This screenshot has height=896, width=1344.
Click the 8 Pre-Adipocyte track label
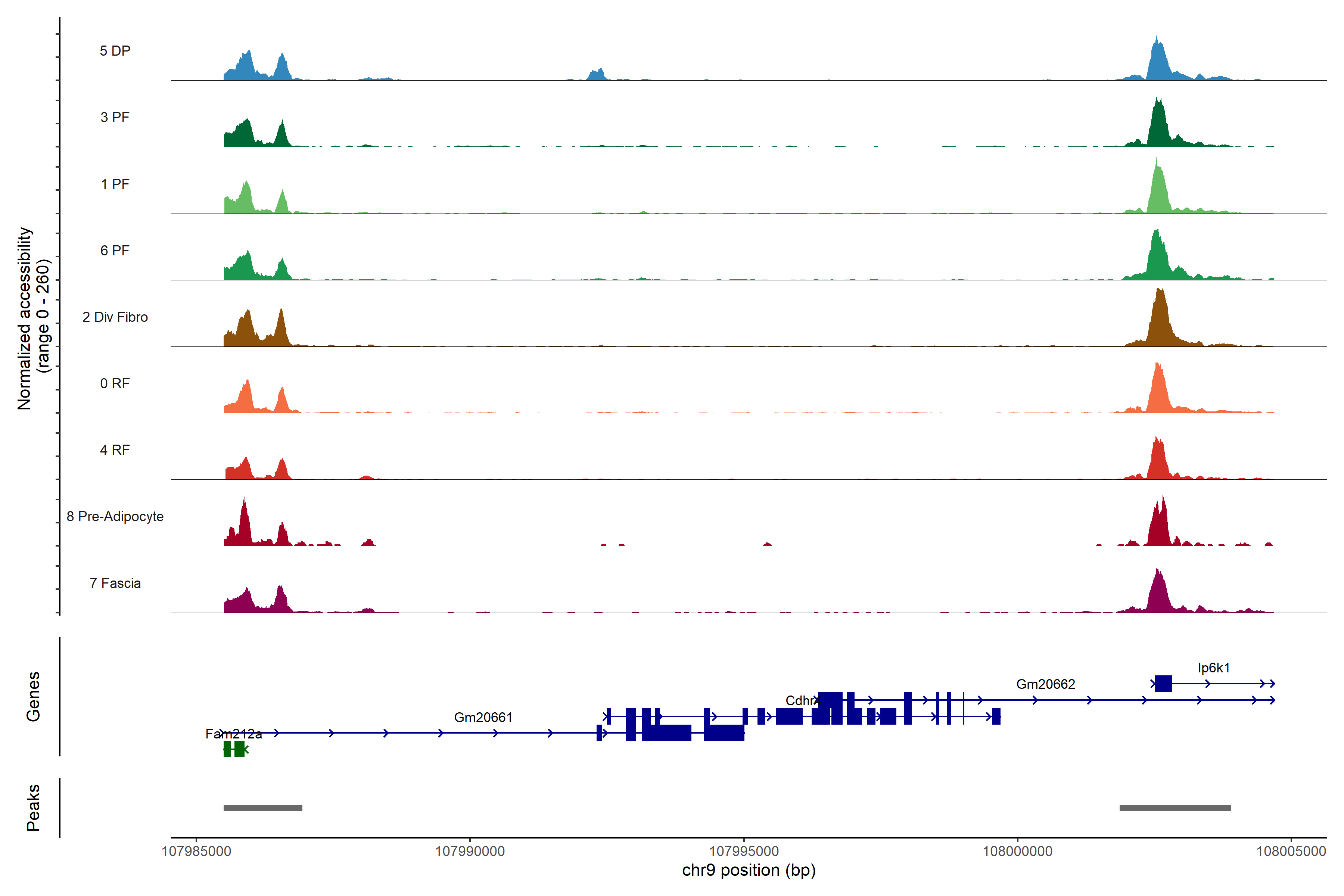tap(115, 517)
